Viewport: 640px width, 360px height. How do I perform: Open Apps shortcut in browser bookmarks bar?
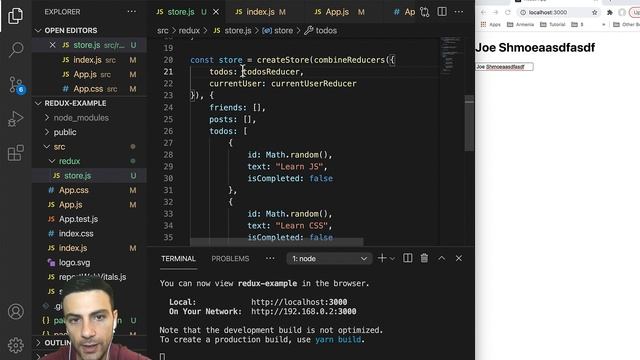pos(490,24)
